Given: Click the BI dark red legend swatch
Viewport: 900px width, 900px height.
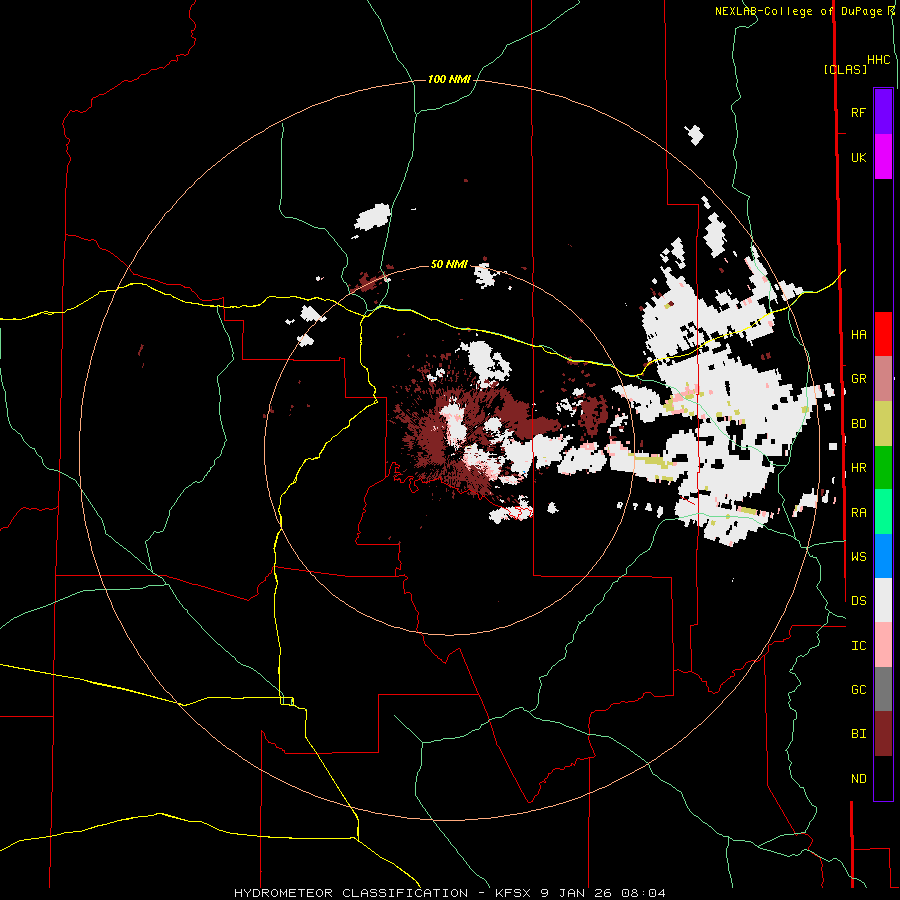Looking at the screenshot, I should pos(883,734).
